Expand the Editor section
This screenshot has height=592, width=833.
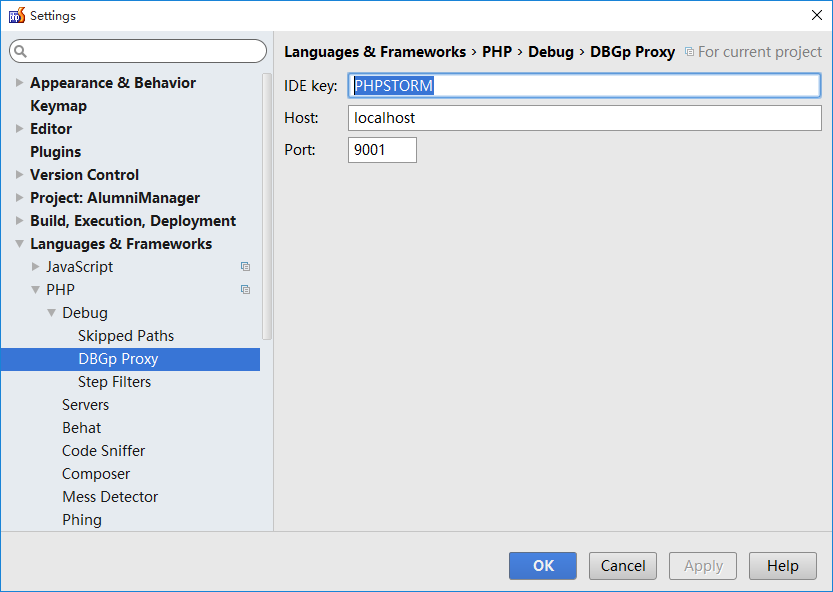[20, 129]
